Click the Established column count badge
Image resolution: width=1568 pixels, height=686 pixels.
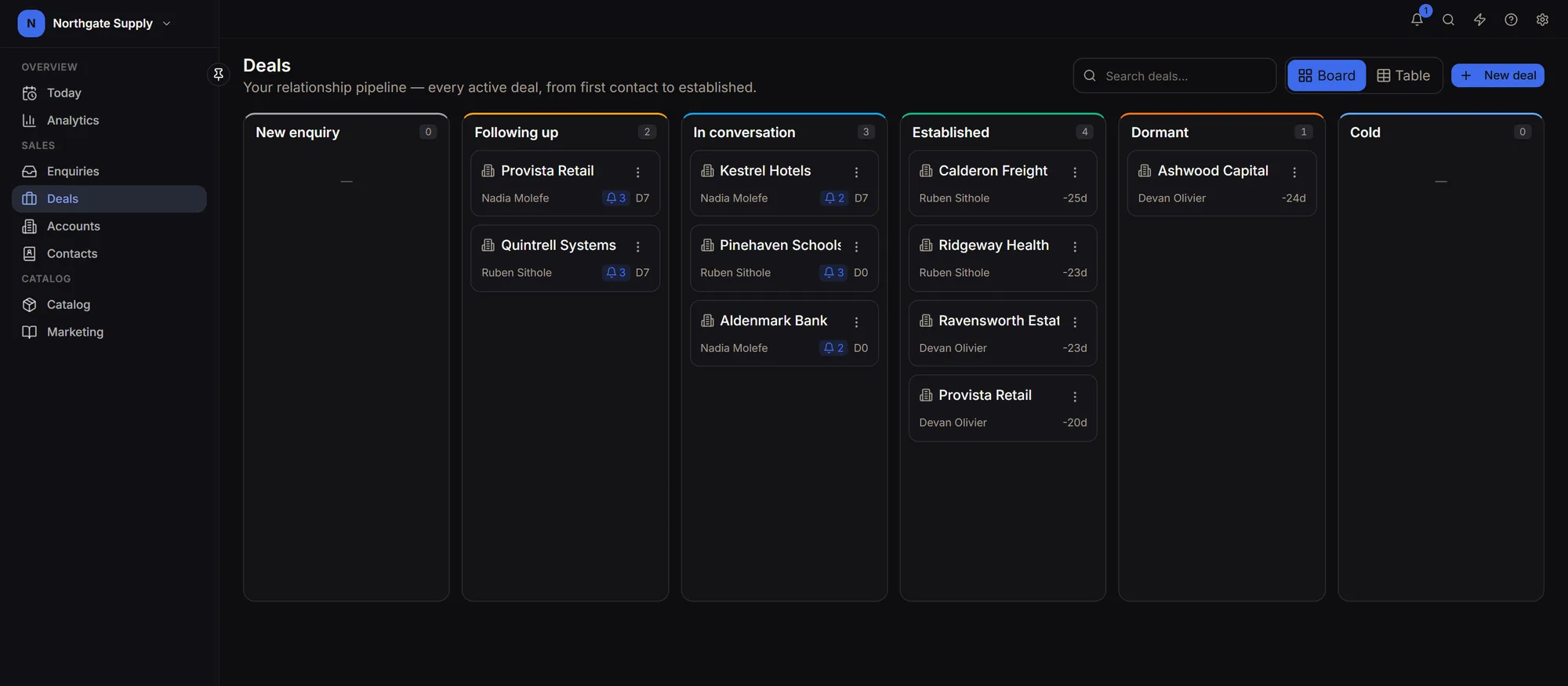(x=1085, y=132)
